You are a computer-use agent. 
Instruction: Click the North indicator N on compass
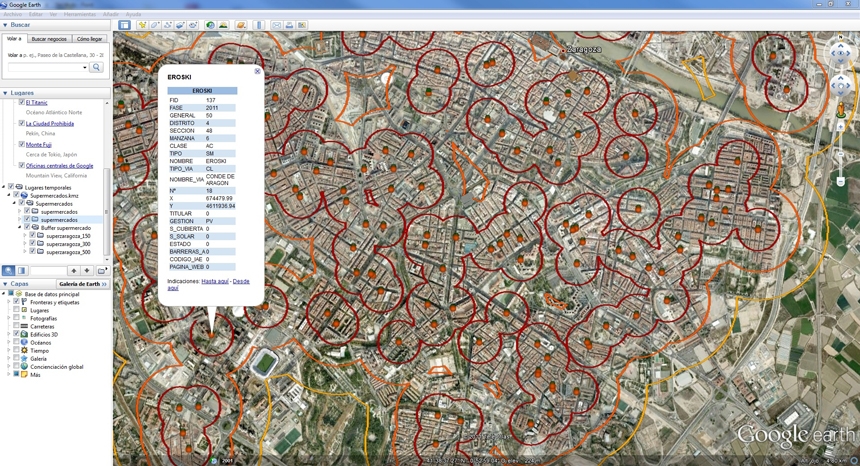pyautogui.click(x=840, y=37)
